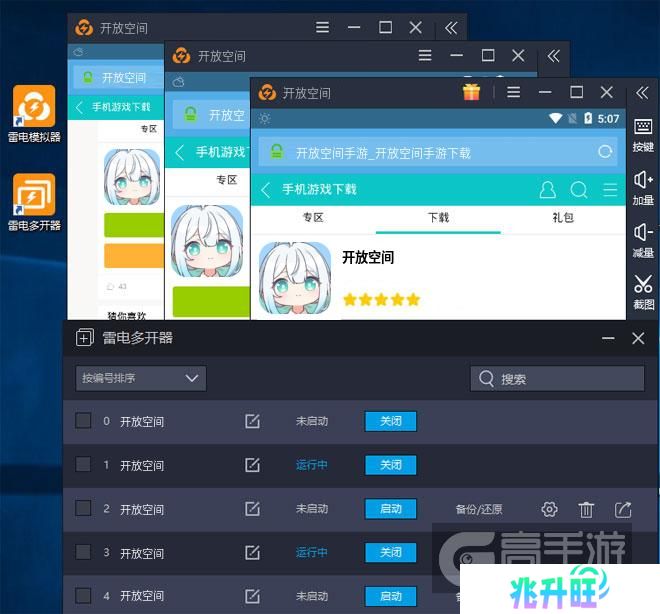The image size is (660, 614).
Task: Switch to the 礼包 tab
Action: (x=563, y=218)
